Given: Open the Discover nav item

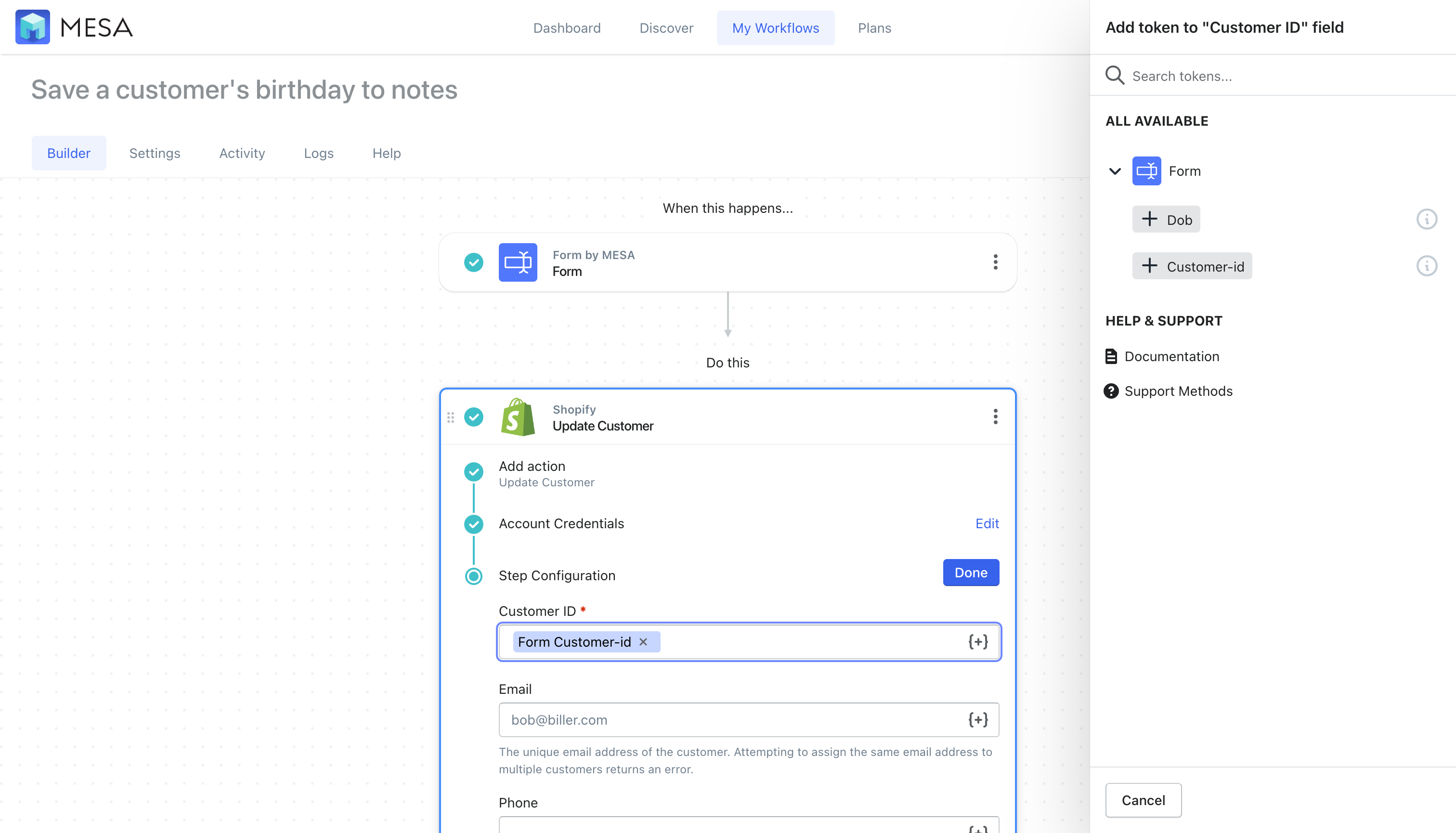Looking at the screenshot, I should [666, 27].
